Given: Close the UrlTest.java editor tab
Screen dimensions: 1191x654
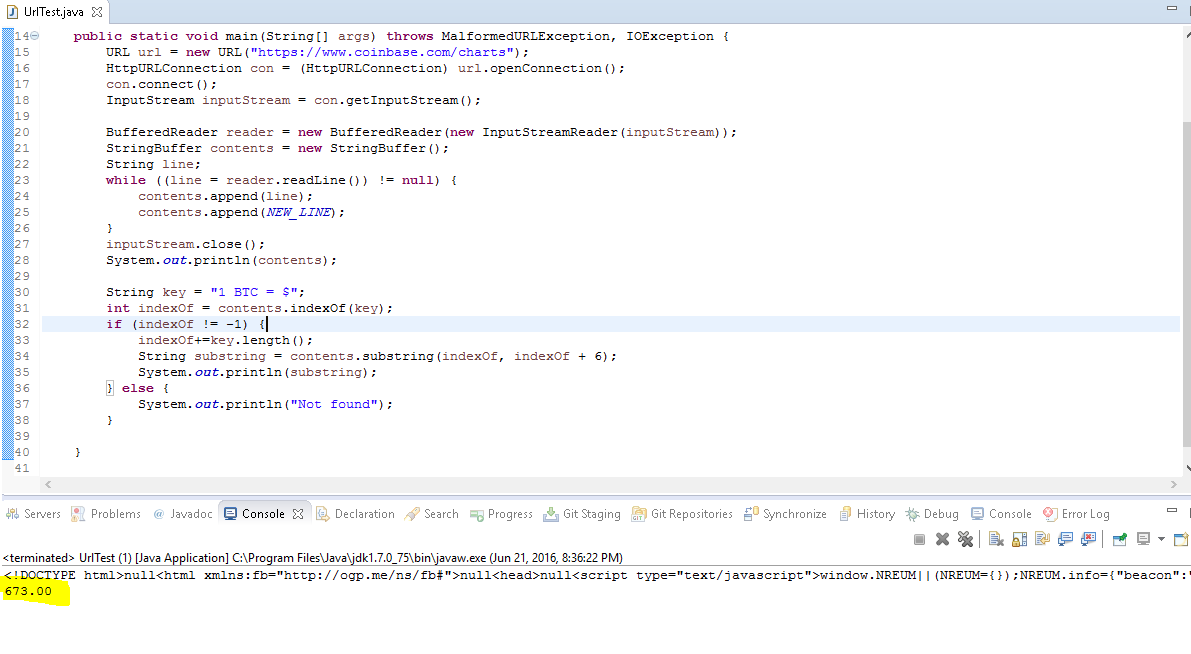Looking at the screenshot, I should click(x=97, y=12).
